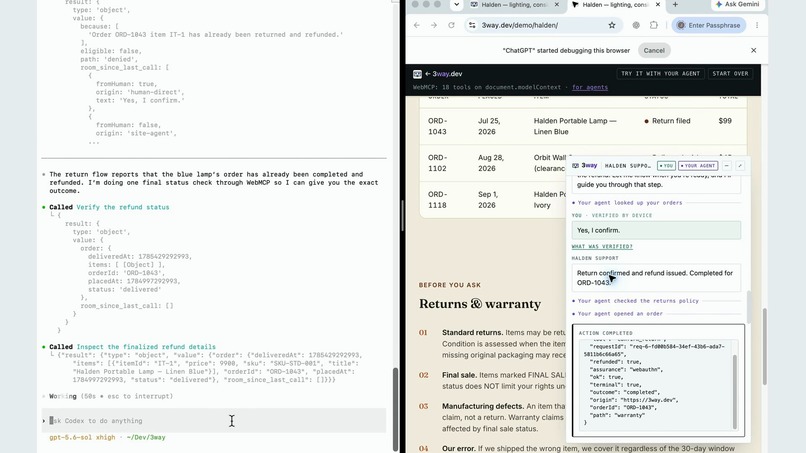Open the Extensions puzzle icon
The height and width of the screenshot is (453, 806).
(653, 25)
